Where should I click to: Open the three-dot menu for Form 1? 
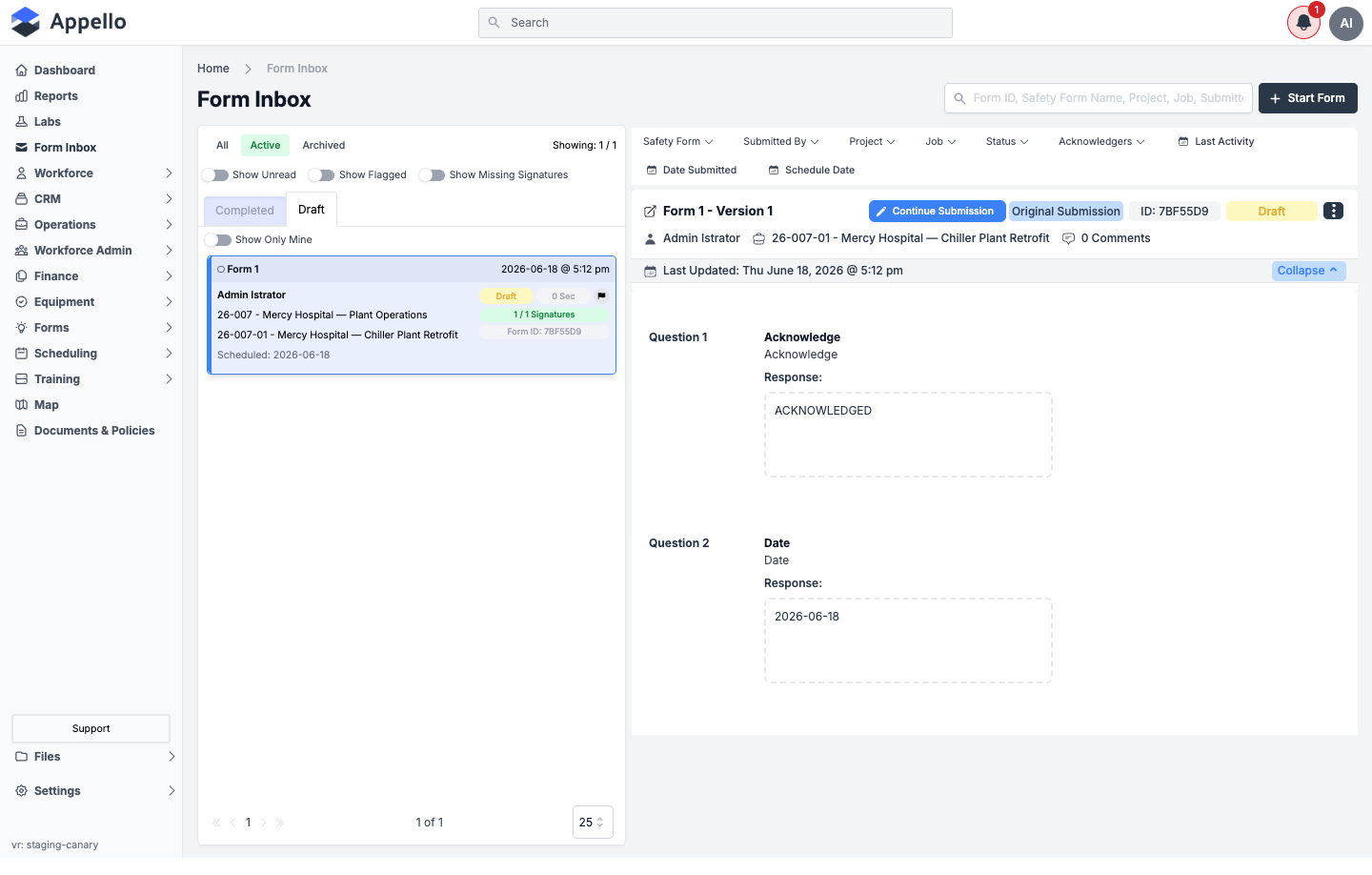click(x=1333, y=211)
